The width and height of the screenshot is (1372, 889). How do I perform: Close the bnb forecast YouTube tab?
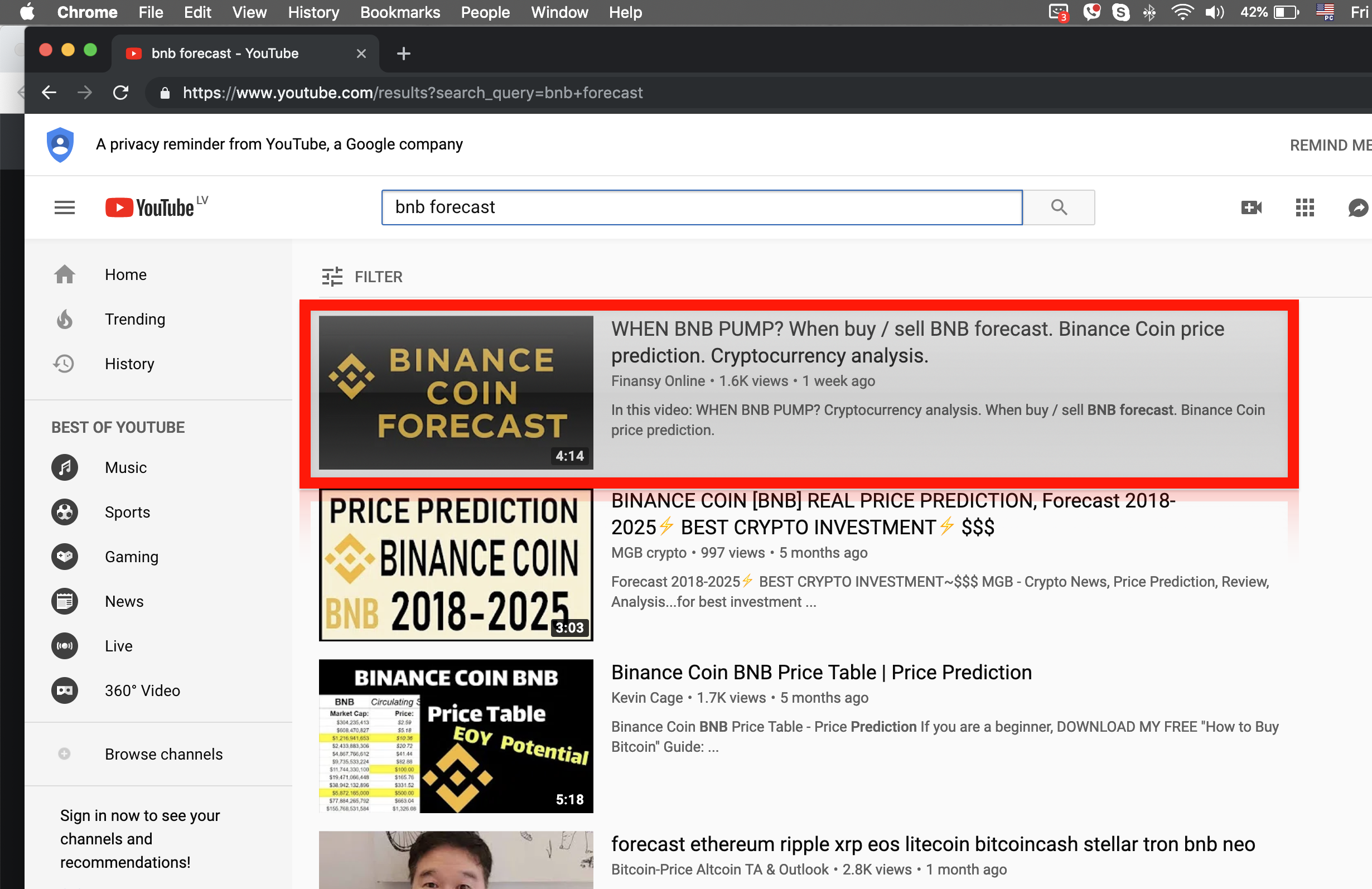[361, 54]
